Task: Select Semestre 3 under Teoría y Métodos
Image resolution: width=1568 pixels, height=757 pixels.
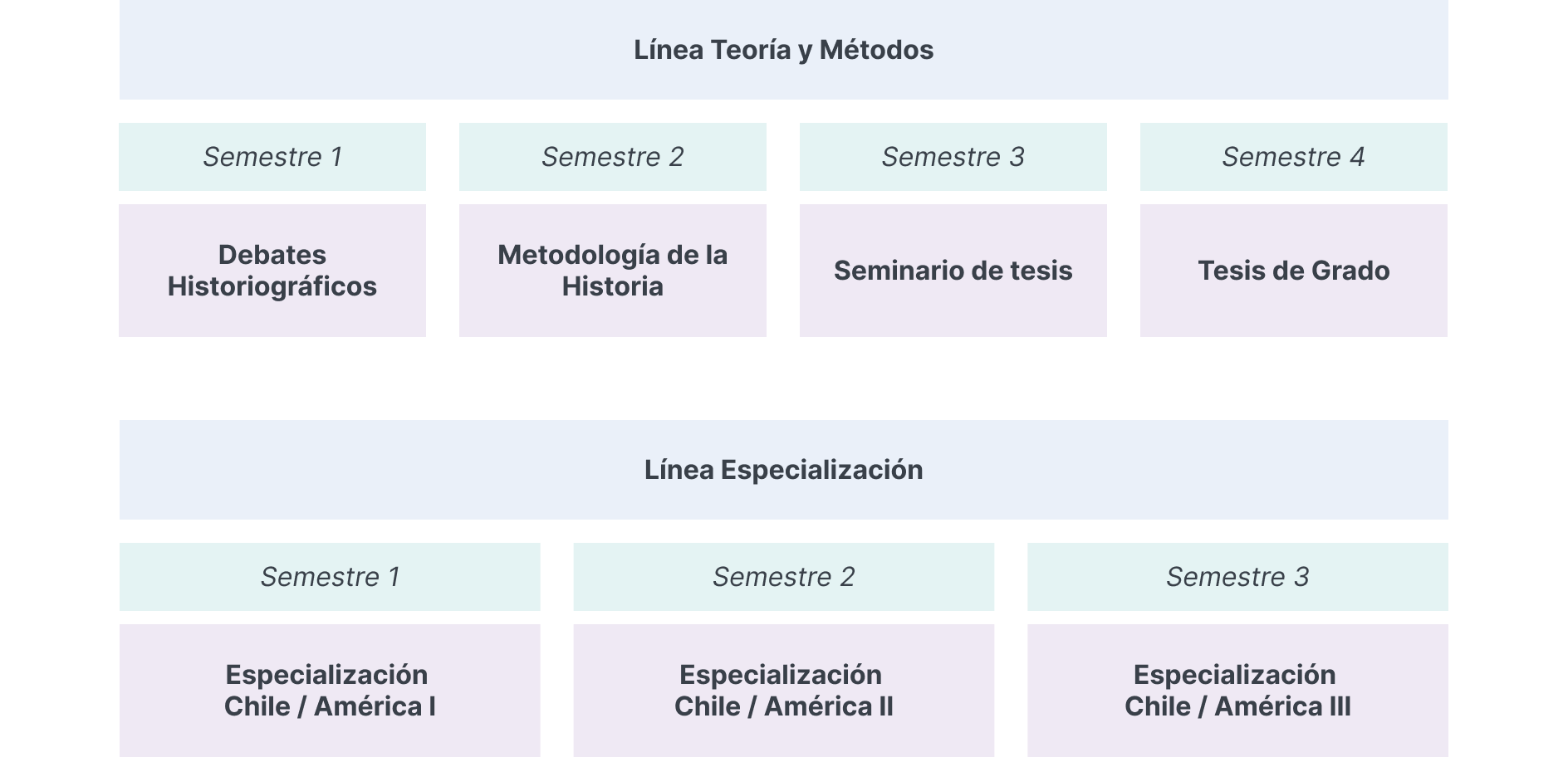Action: (953, 157)
